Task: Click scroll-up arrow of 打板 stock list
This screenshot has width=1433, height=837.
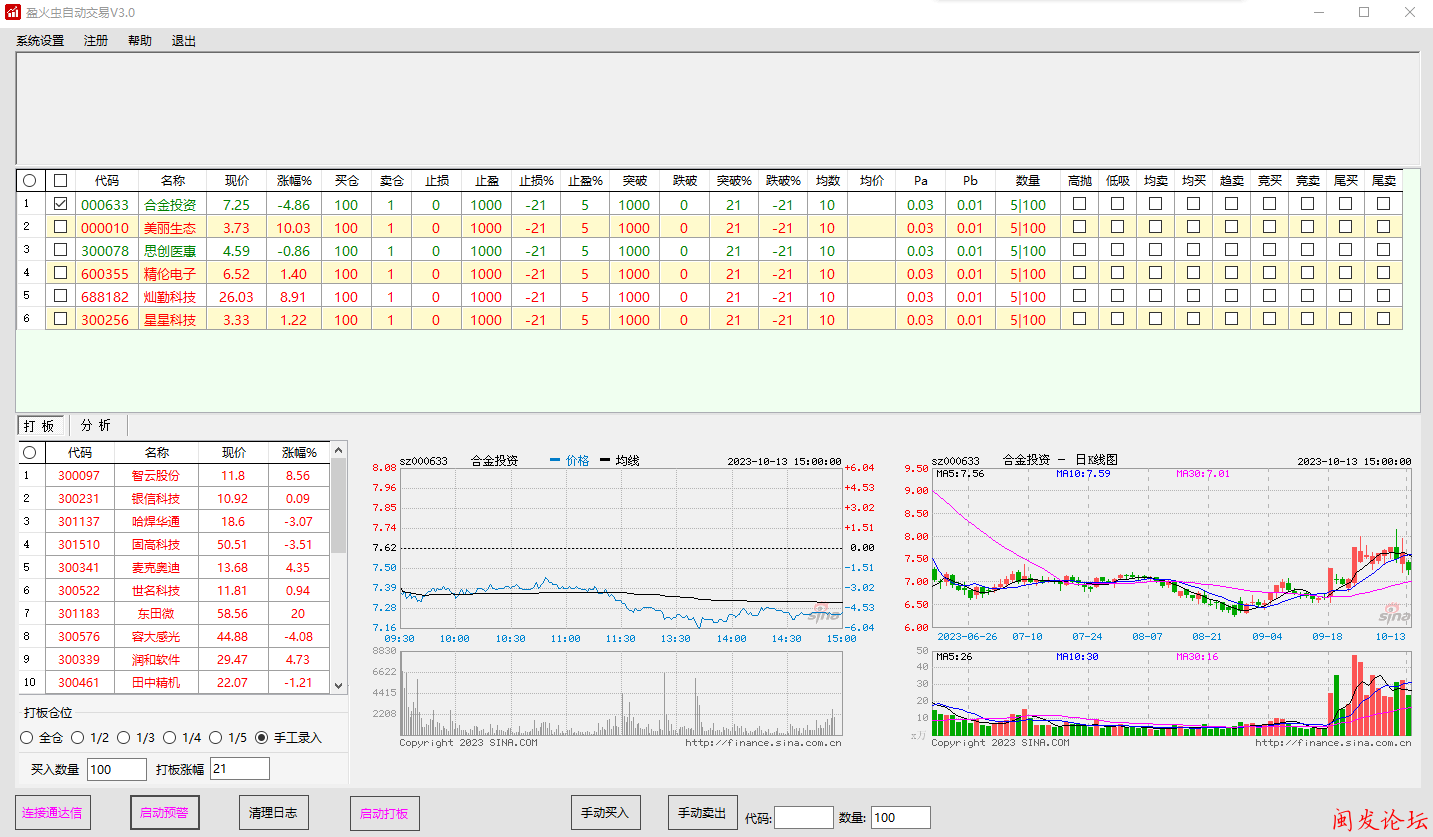Action: 338,451
